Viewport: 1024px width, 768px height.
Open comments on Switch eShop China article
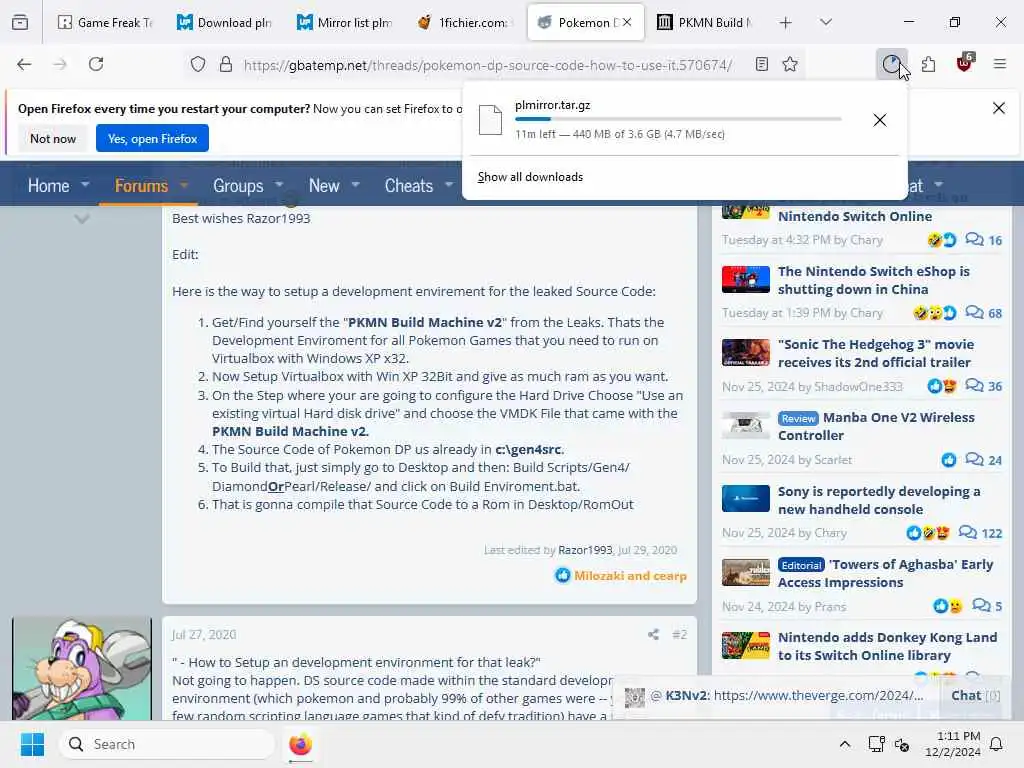(984, 313)
